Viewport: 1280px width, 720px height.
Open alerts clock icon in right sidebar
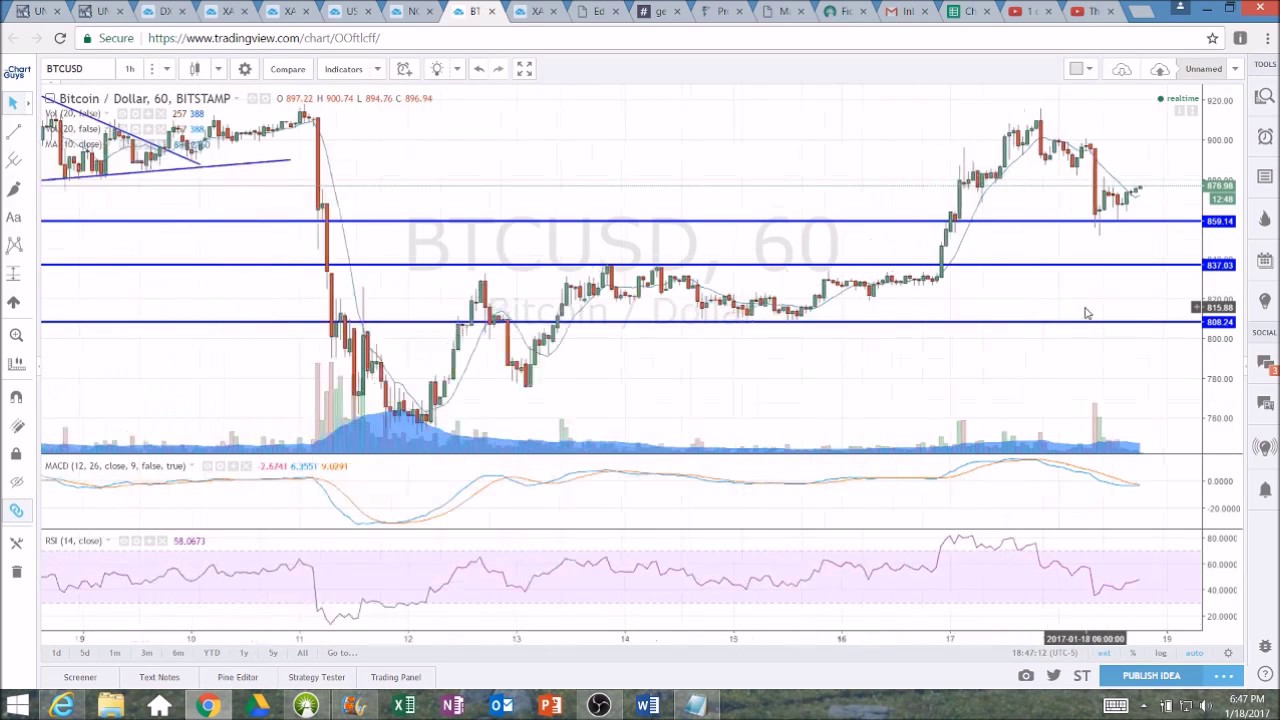(x=1264, y=138)
